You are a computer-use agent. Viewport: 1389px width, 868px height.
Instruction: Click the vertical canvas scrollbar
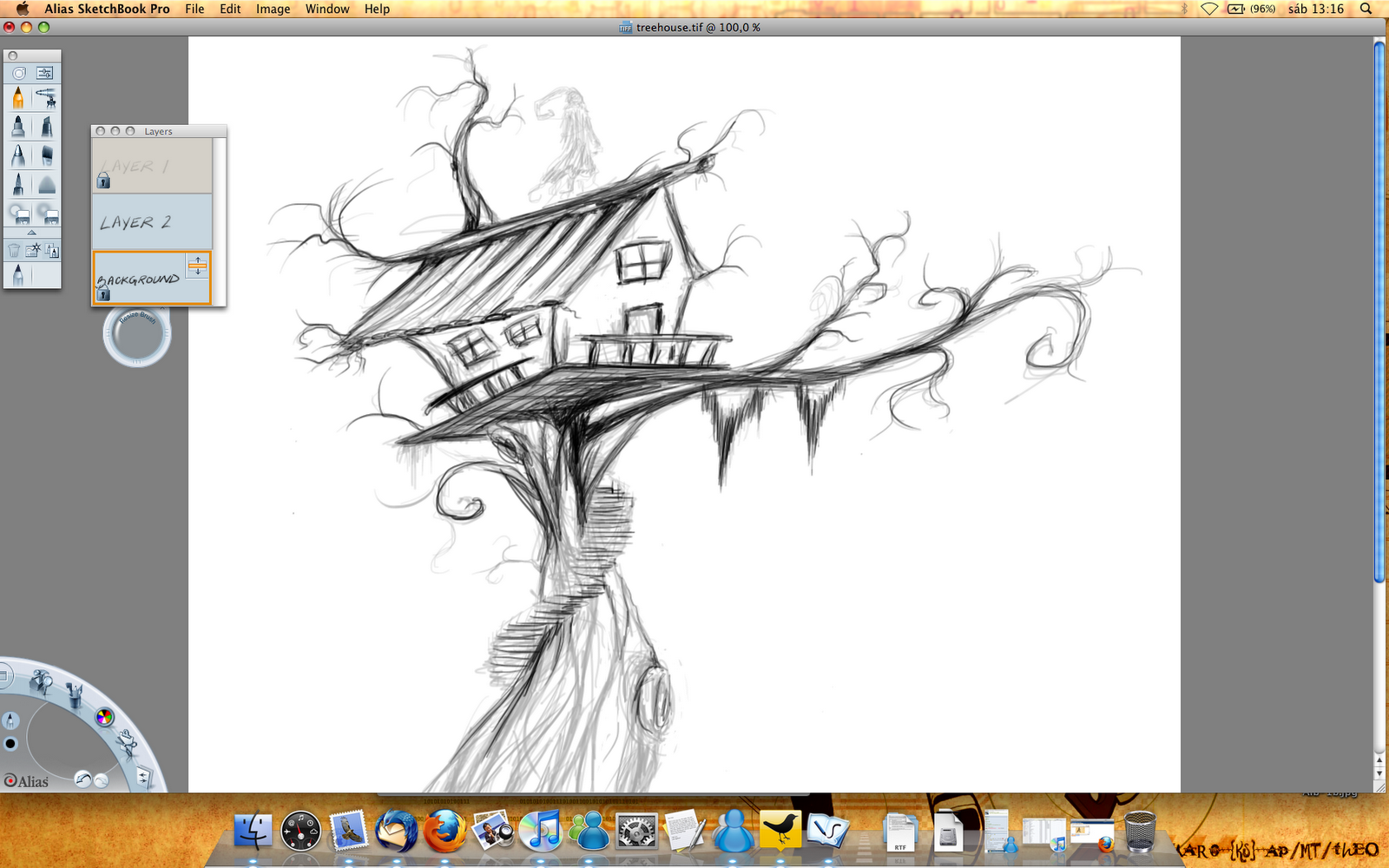(x=1379, y=312)
